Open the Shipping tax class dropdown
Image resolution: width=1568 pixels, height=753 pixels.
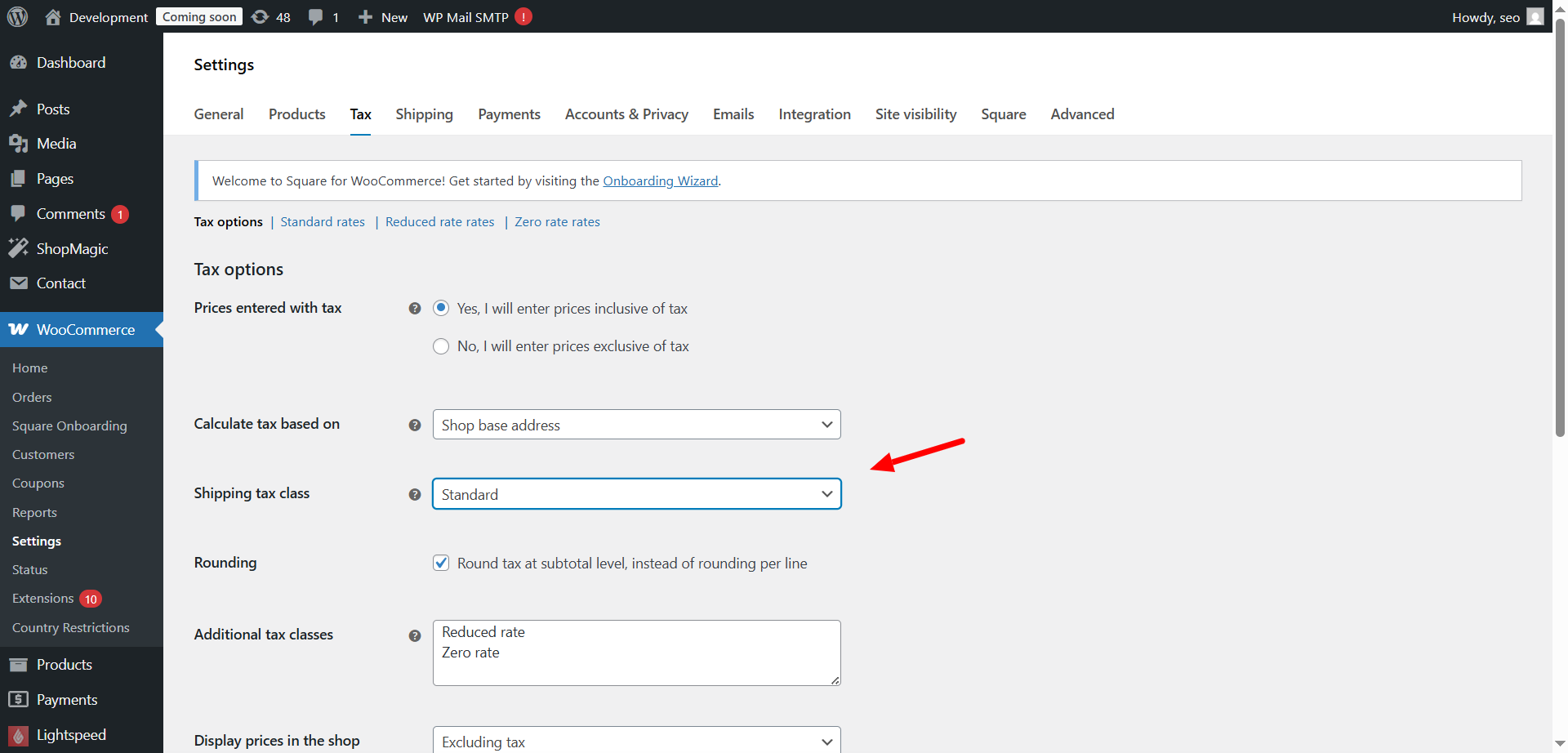tap(637, 494)
